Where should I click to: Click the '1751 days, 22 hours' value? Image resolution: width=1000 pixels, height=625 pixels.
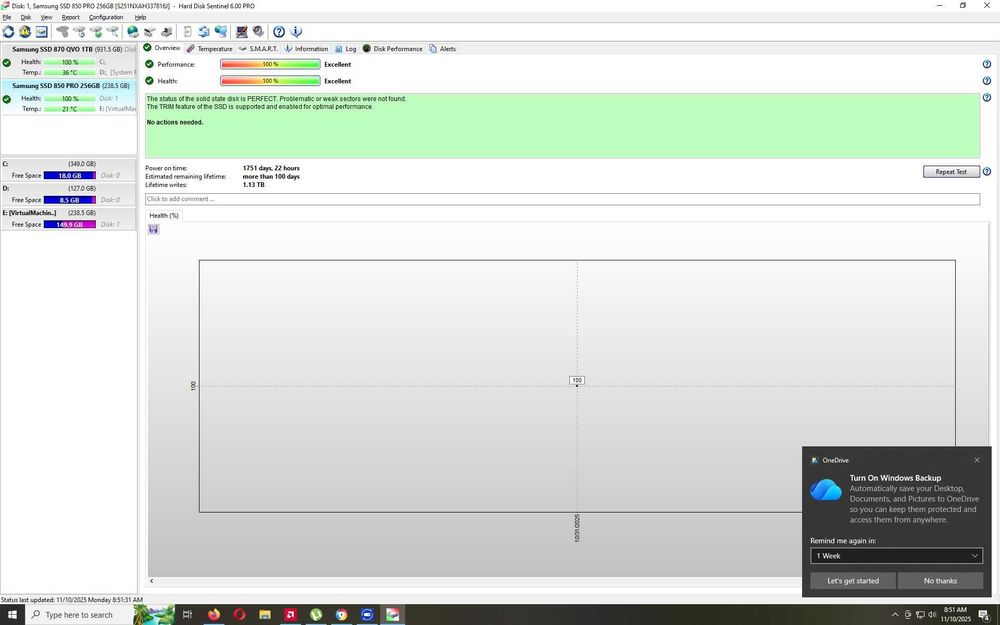[271, 168]
